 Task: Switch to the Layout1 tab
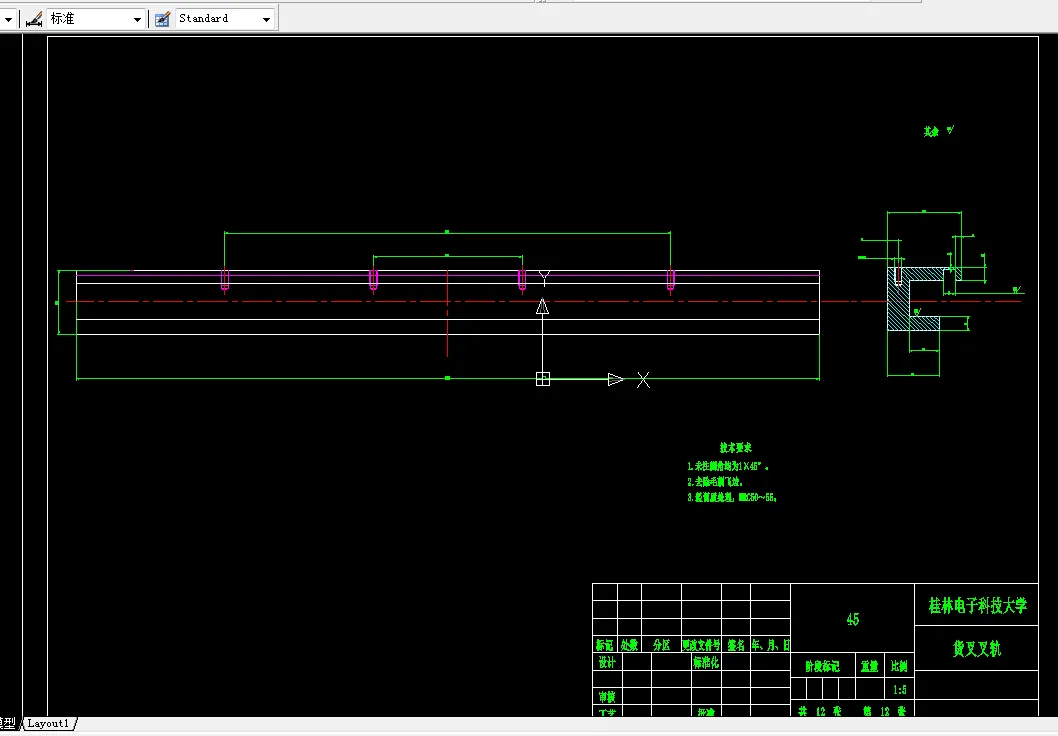[48, 723]
